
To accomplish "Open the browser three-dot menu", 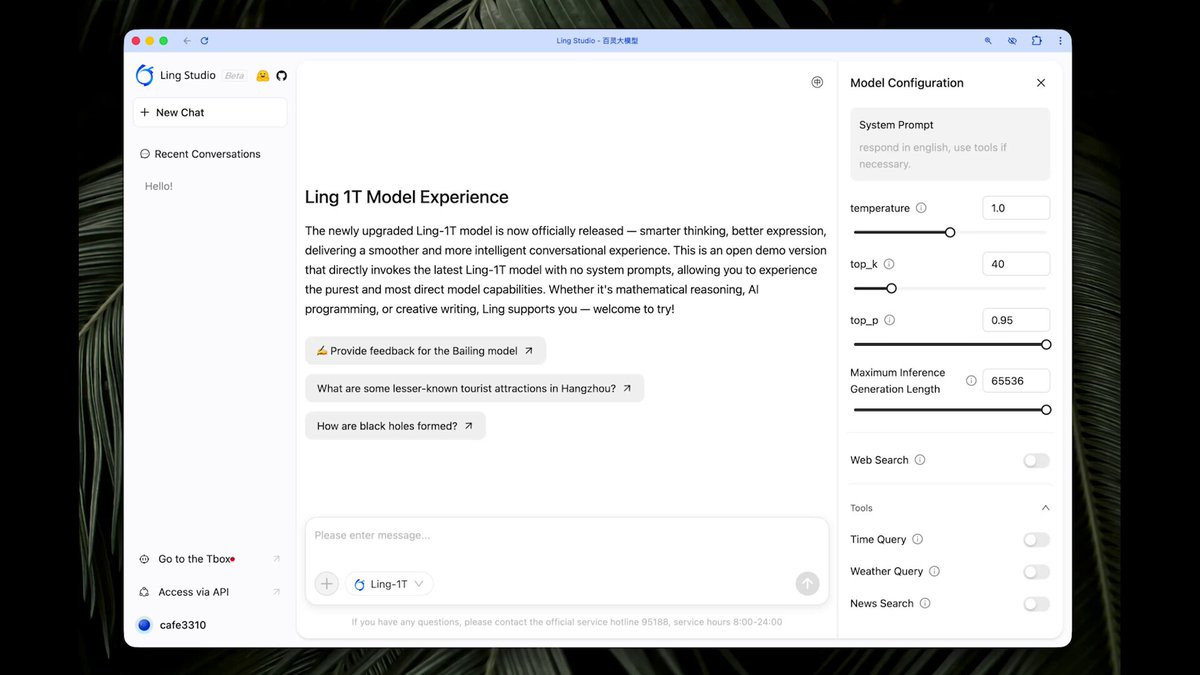I will click(x=1059, y=41).
